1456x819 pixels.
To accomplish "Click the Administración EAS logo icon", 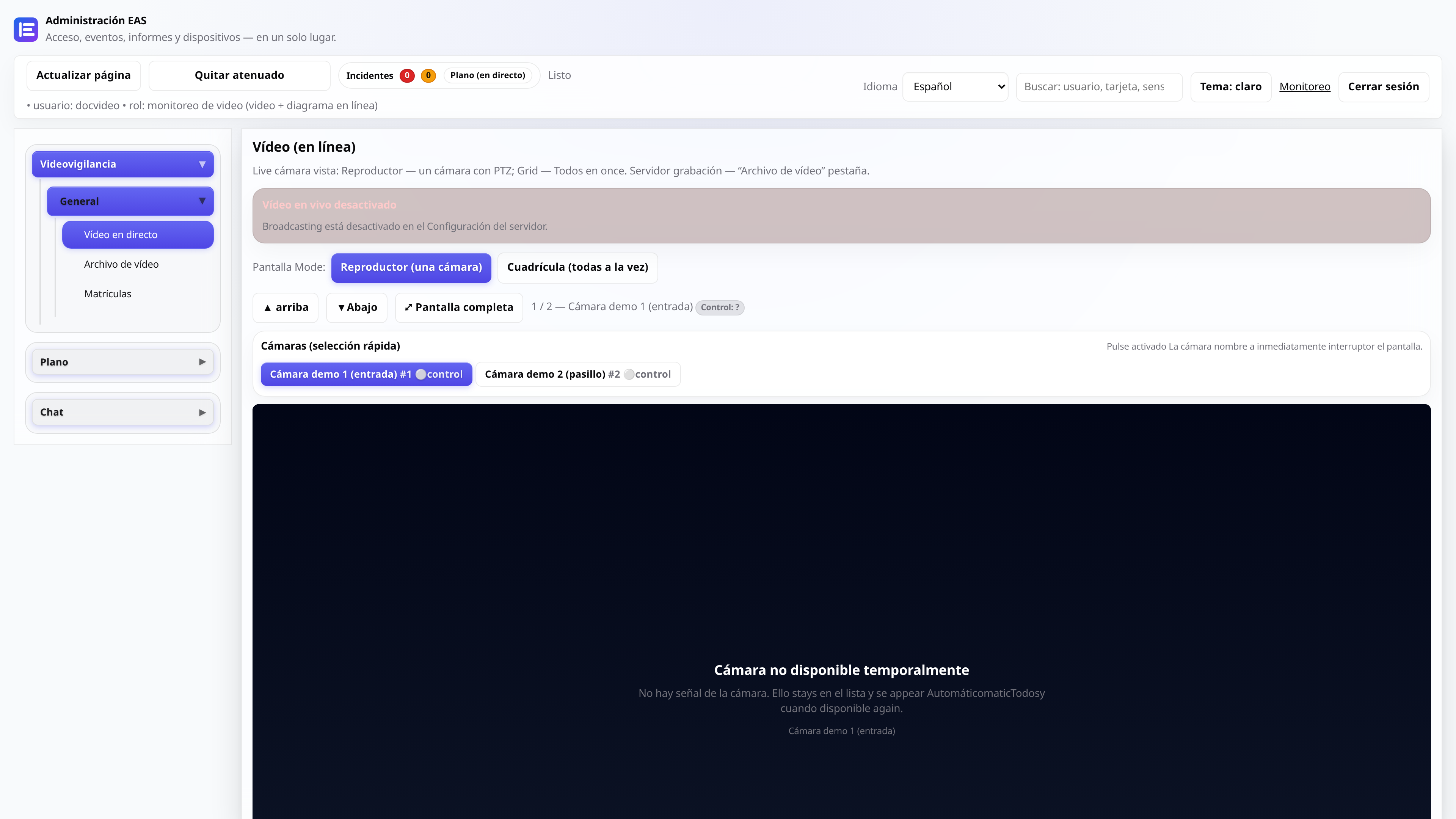I will click(x=25, y=30).
